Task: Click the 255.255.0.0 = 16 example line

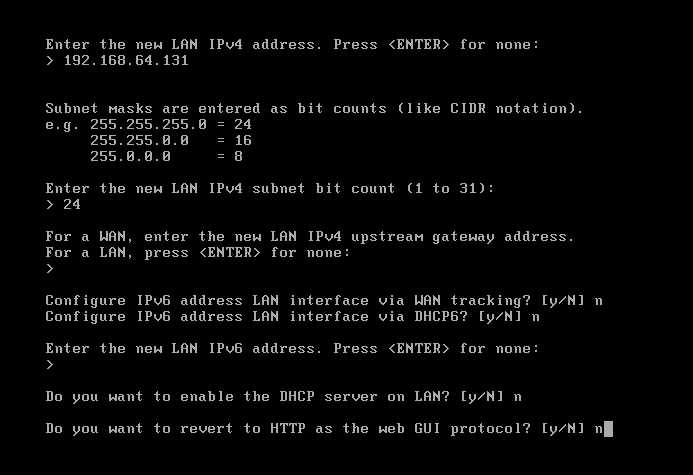Action: tap(171, 141)
